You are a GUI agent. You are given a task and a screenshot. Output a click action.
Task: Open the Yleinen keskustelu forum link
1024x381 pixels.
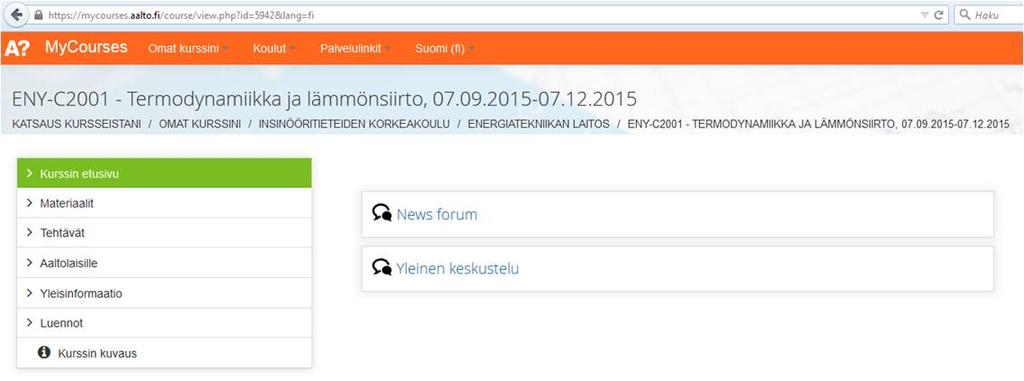(458, 268)
